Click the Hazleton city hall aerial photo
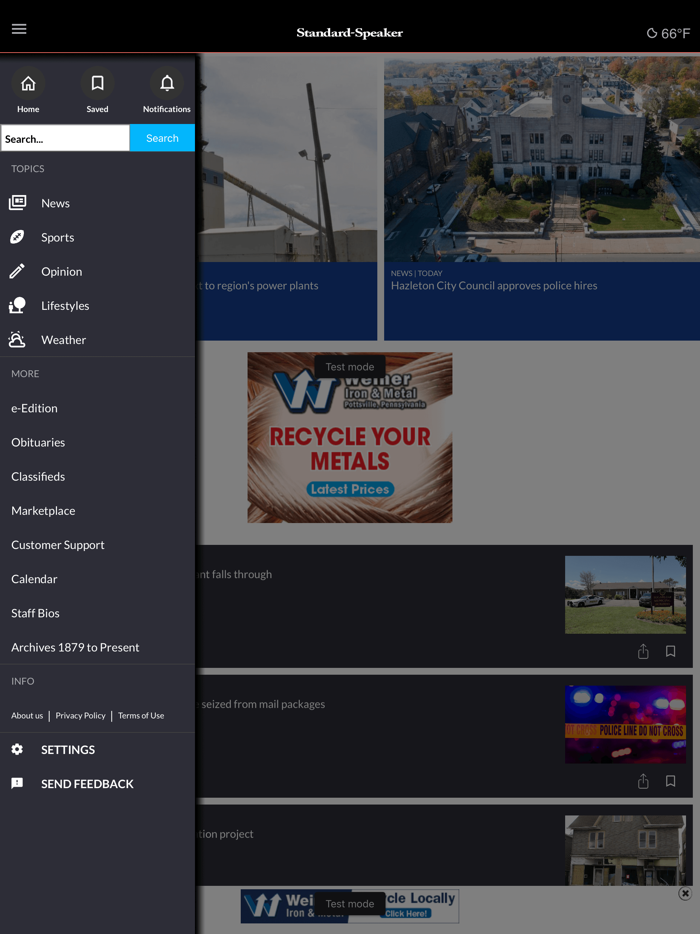This screenshot has height=934, width=700. point(542,160)
